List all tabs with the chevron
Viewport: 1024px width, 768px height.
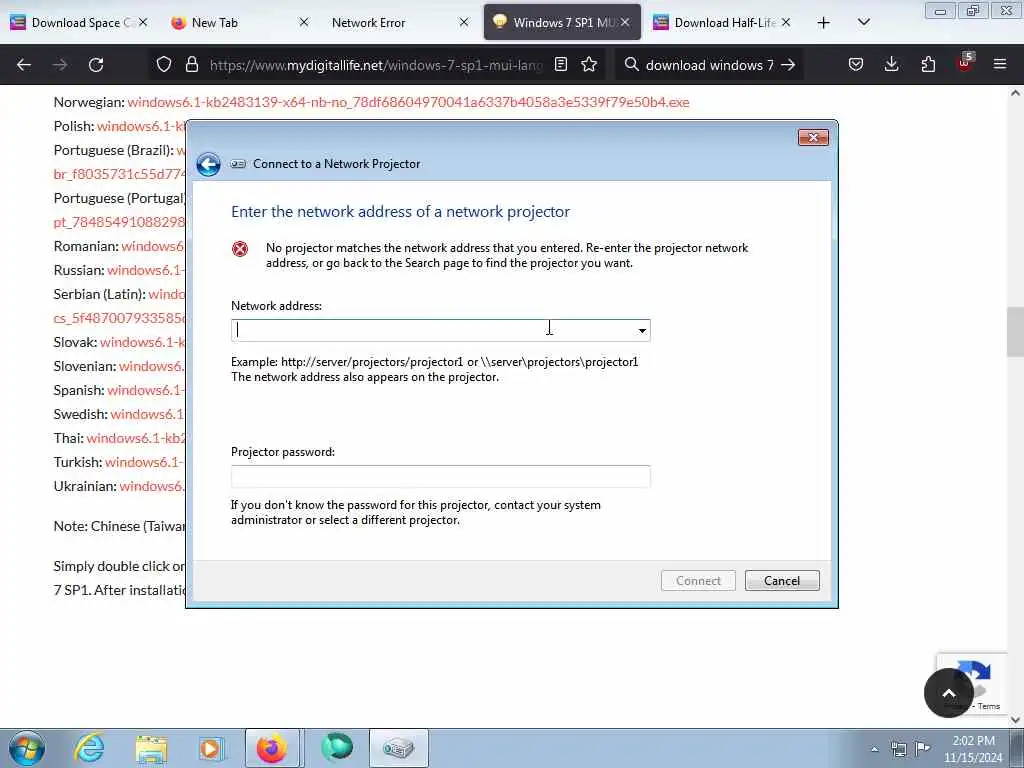(x=863, y=22)
